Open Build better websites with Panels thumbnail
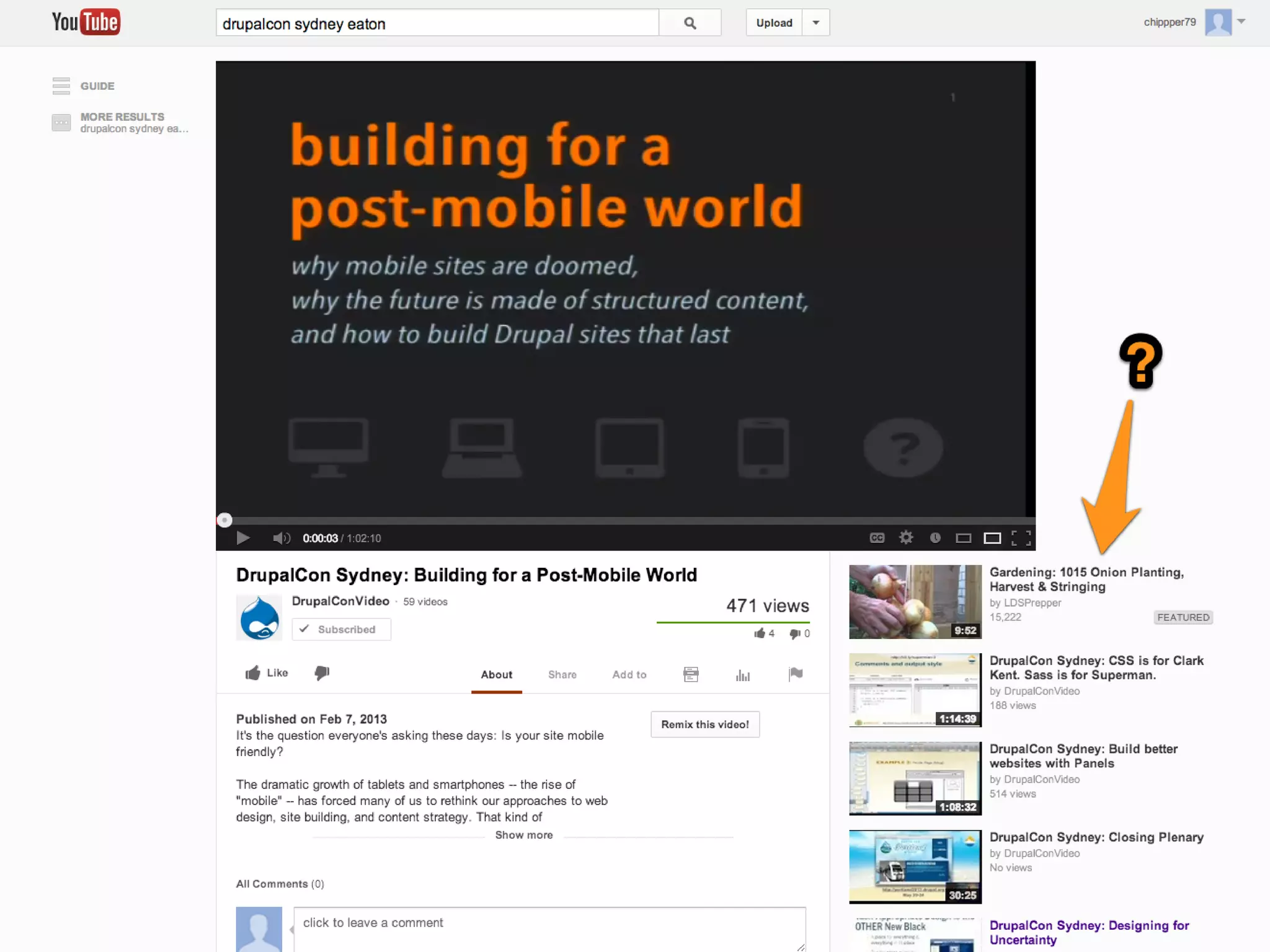 pos(915,778)
